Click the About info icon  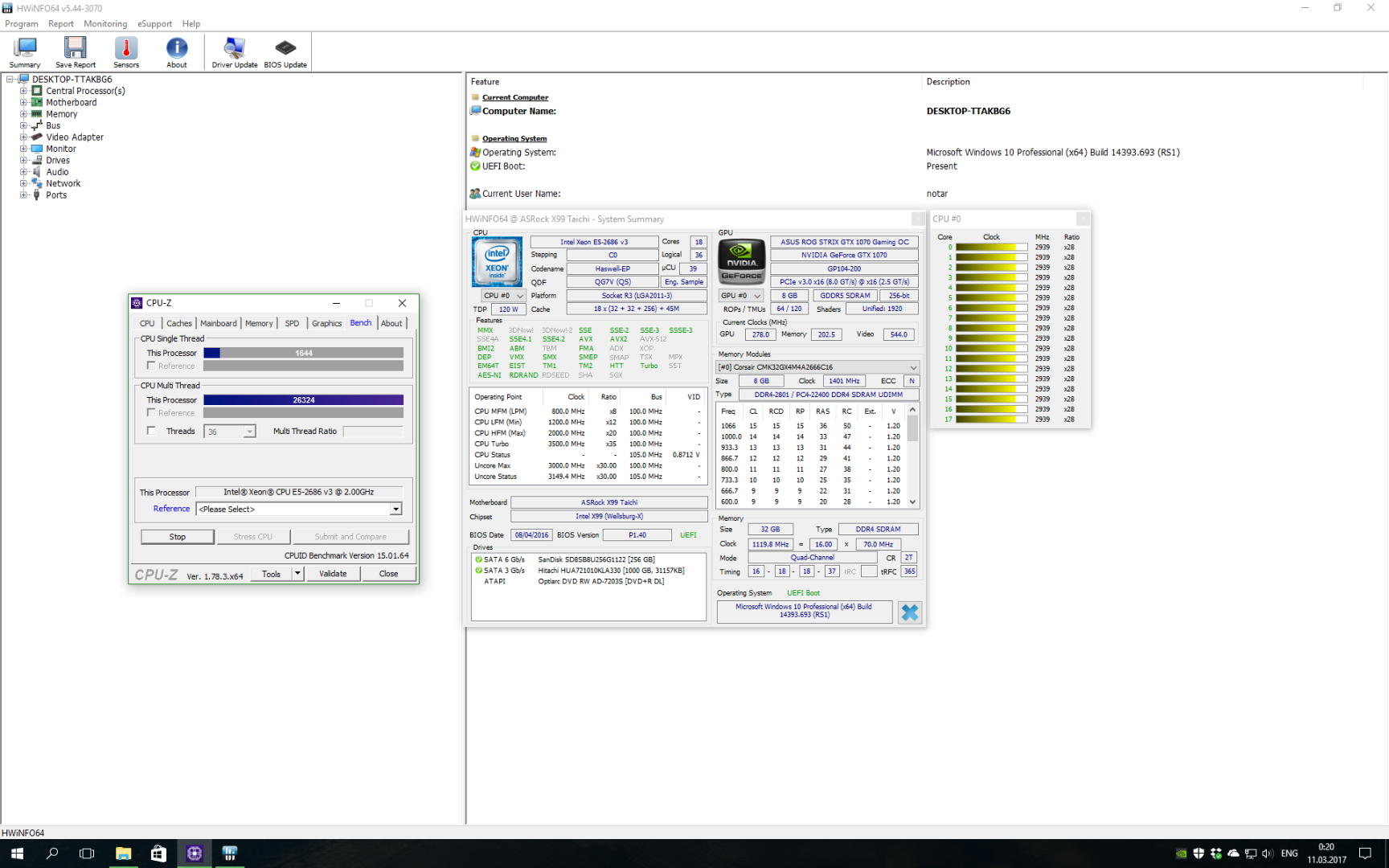(x=177, y=52)
